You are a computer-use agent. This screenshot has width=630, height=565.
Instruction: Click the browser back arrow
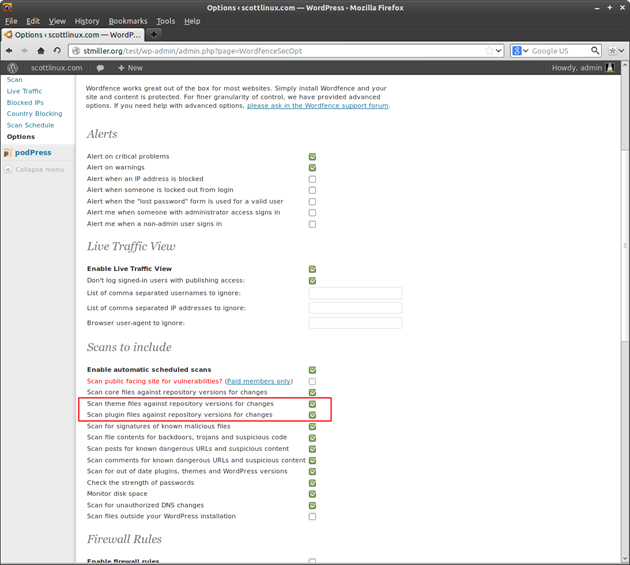pos(10,50)
